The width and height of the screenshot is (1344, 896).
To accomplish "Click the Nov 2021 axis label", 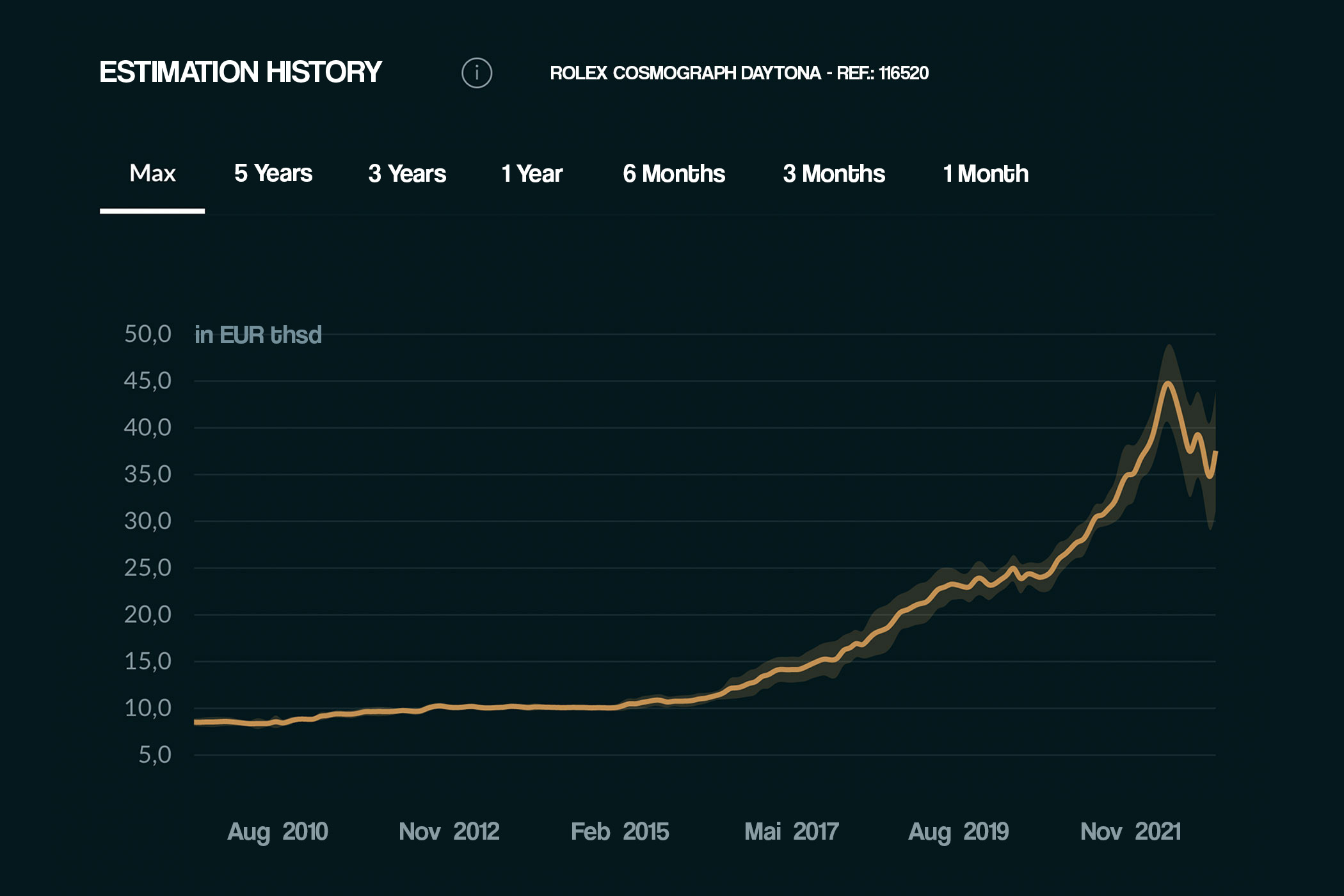I will tap(1130, 831).
